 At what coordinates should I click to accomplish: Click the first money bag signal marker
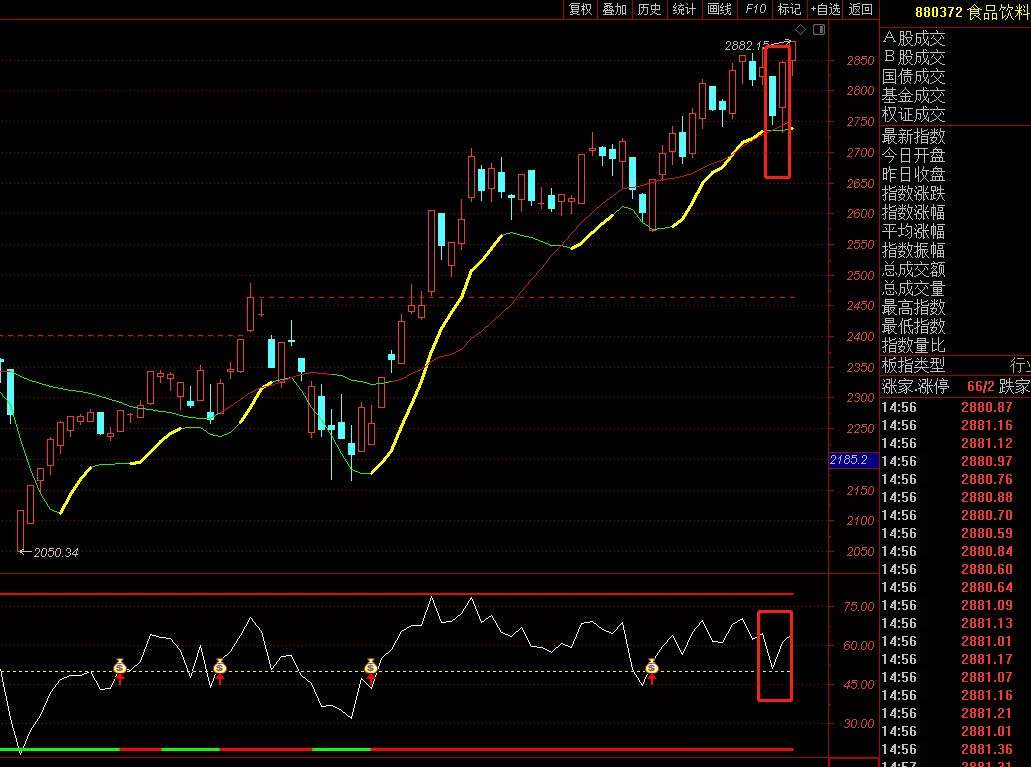coord(119,666)
